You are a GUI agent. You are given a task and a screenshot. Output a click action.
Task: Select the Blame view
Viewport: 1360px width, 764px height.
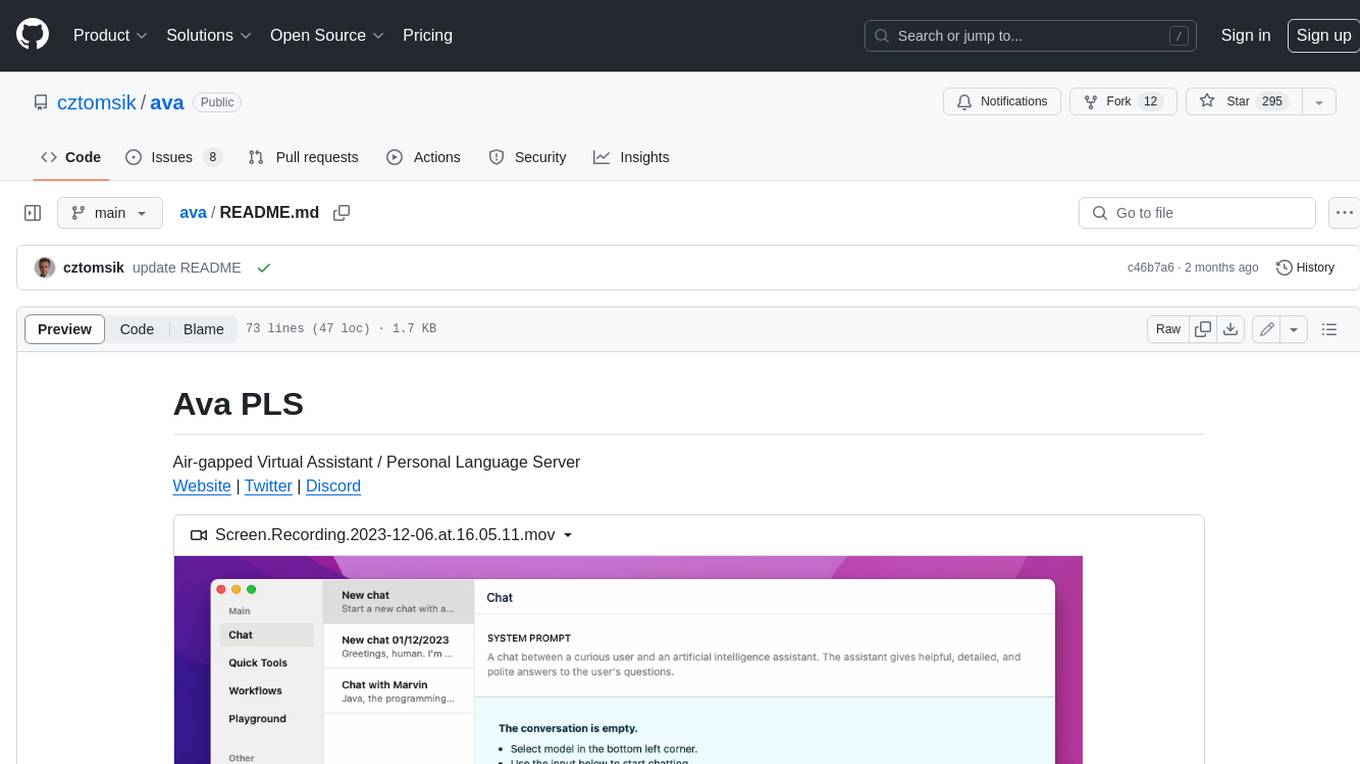tap(203, 329)
